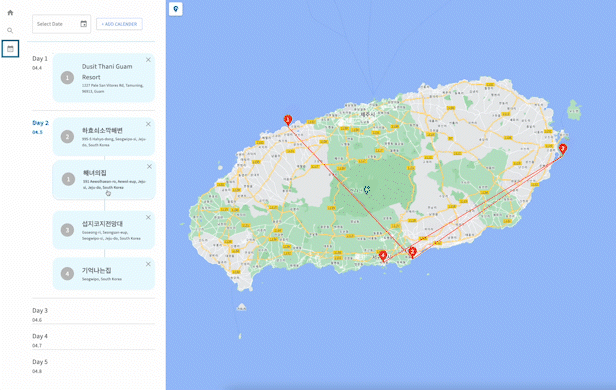Viewport: 616px width, 390px height.
Task: Click the Dusit Thani Guam Resort title
Action: click(x=107, y=72)
